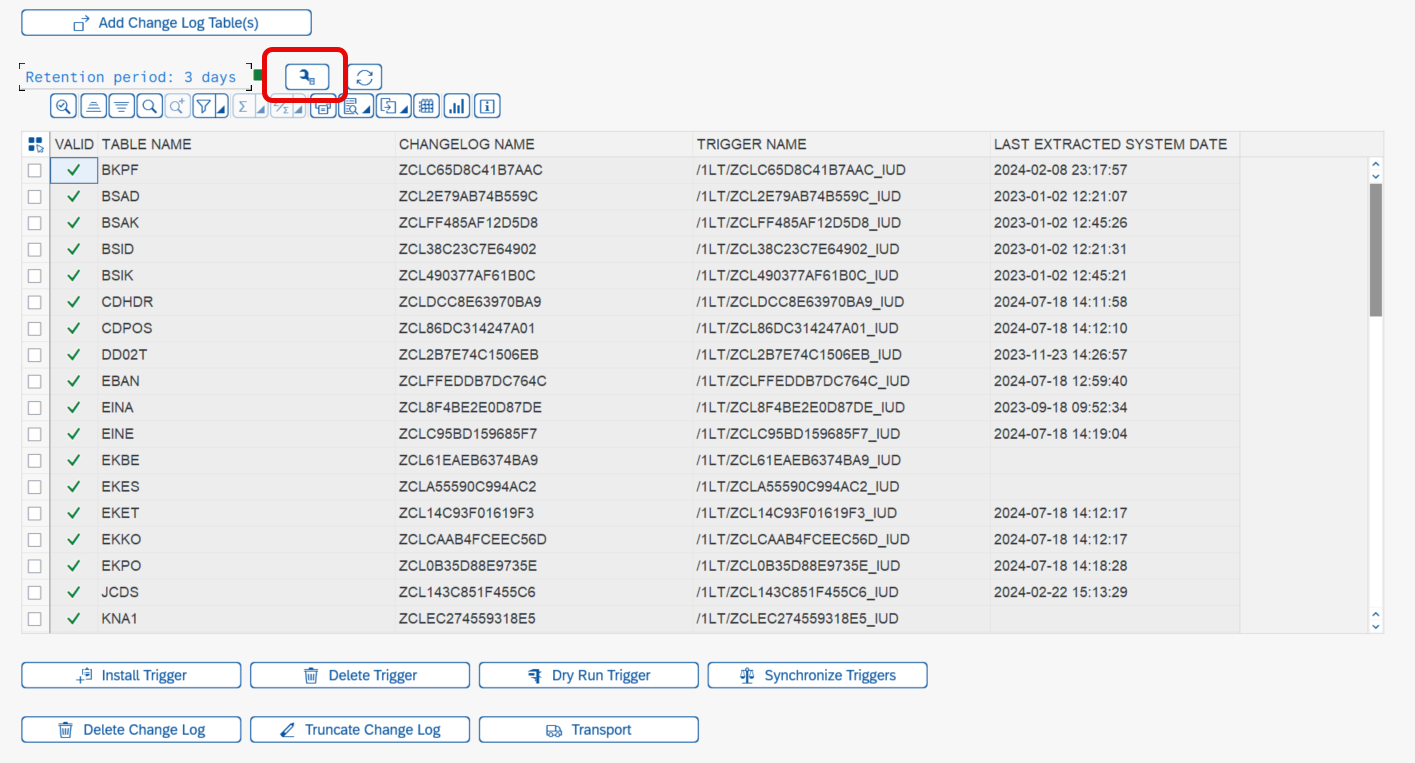Click the Delete Change Log button
This screenshot has width=1415, height=763.
tap(131, 730)
